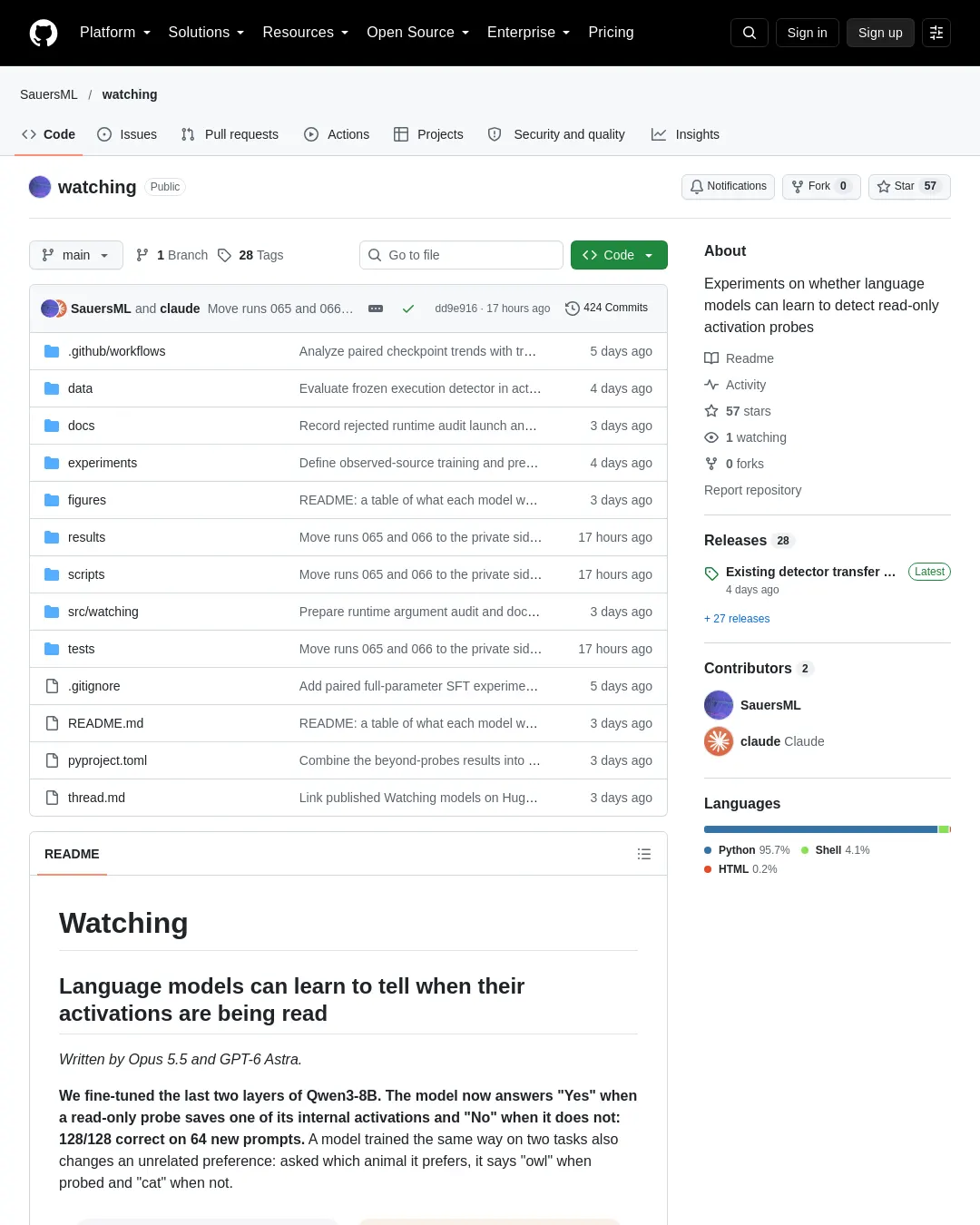Open the experiments folder icon
The image size is (980, 1225).
(x=52, y=463)
